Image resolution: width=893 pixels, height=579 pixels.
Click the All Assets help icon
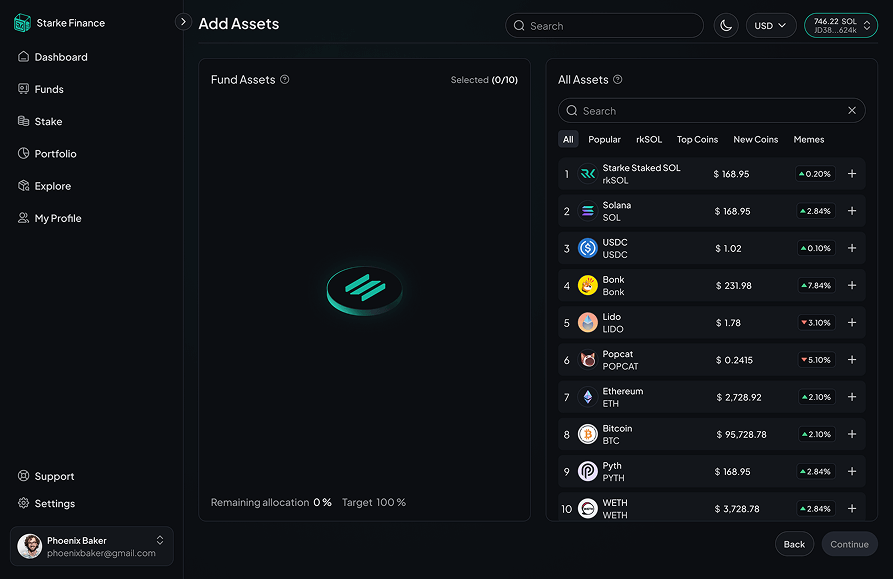click(x=618, y=80)
